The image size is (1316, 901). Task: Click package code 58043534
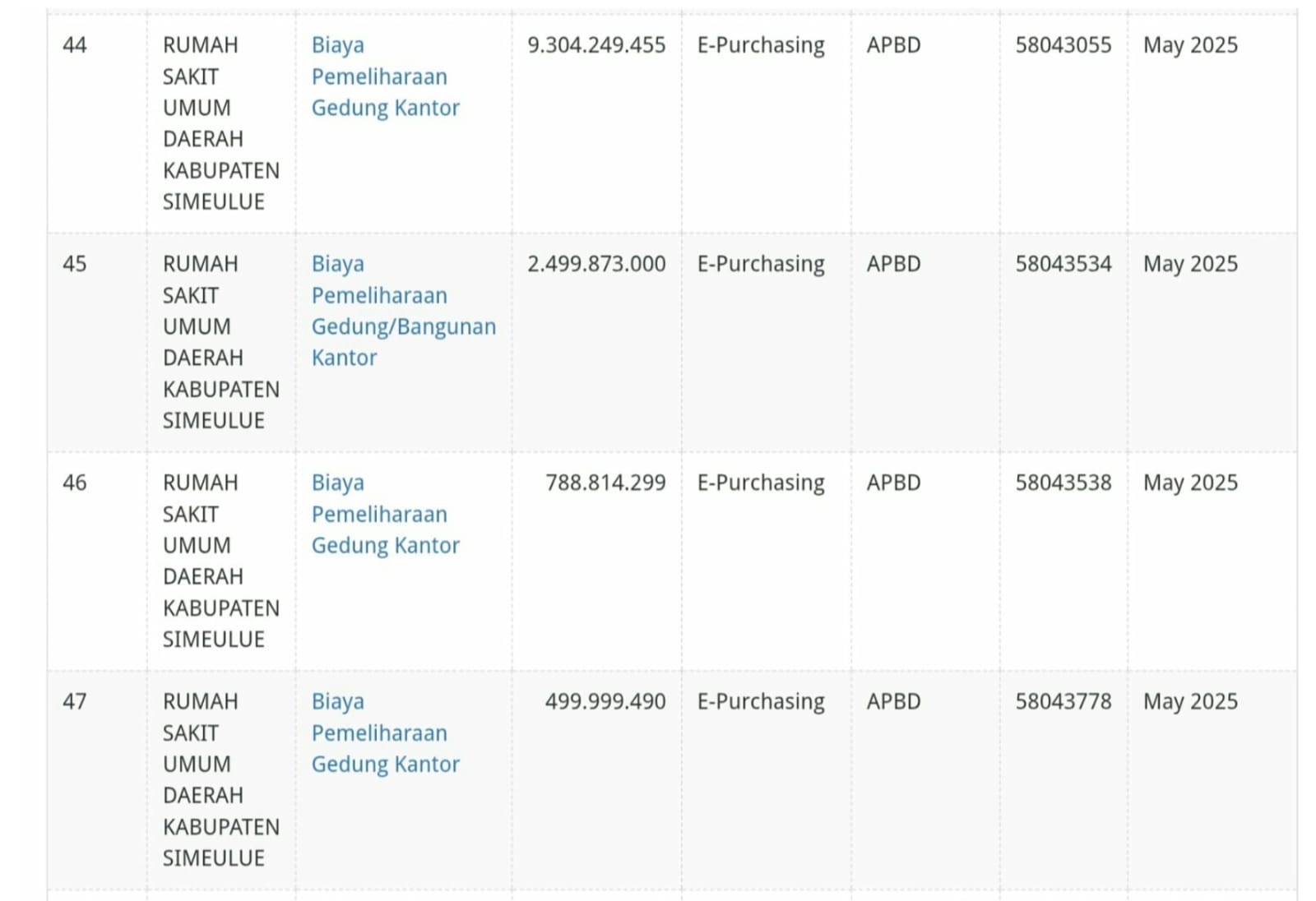1063,264
